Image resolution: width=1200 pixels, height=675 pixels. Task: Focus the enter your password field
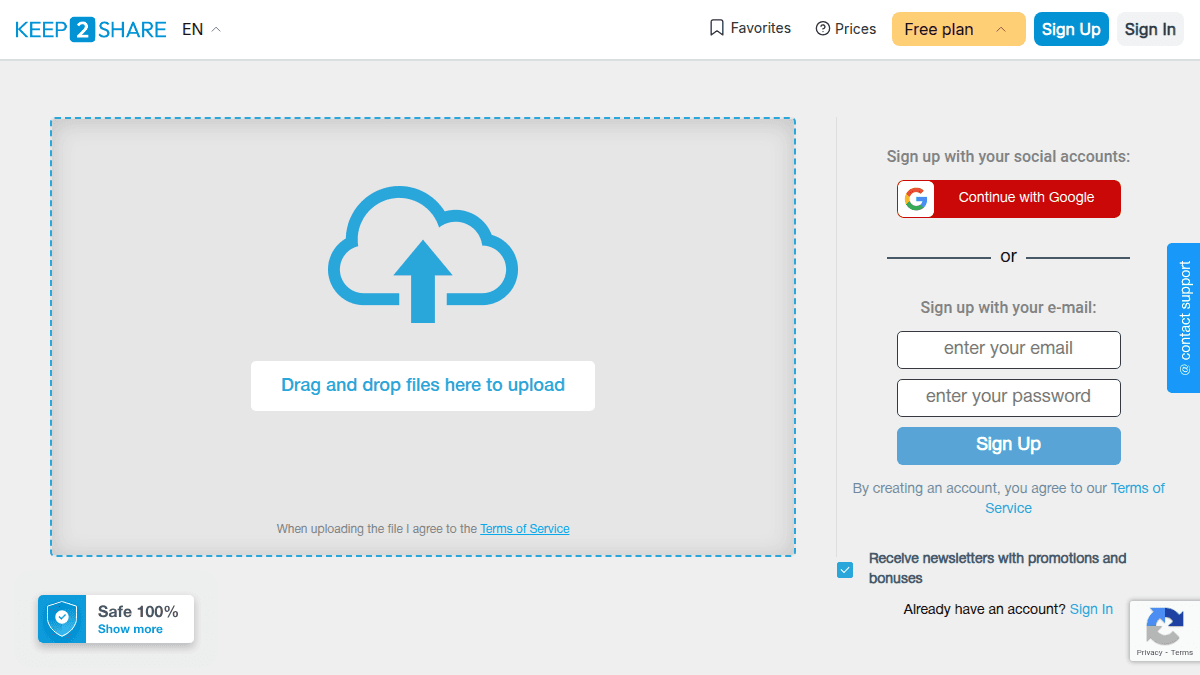(x=1008, y=397)
